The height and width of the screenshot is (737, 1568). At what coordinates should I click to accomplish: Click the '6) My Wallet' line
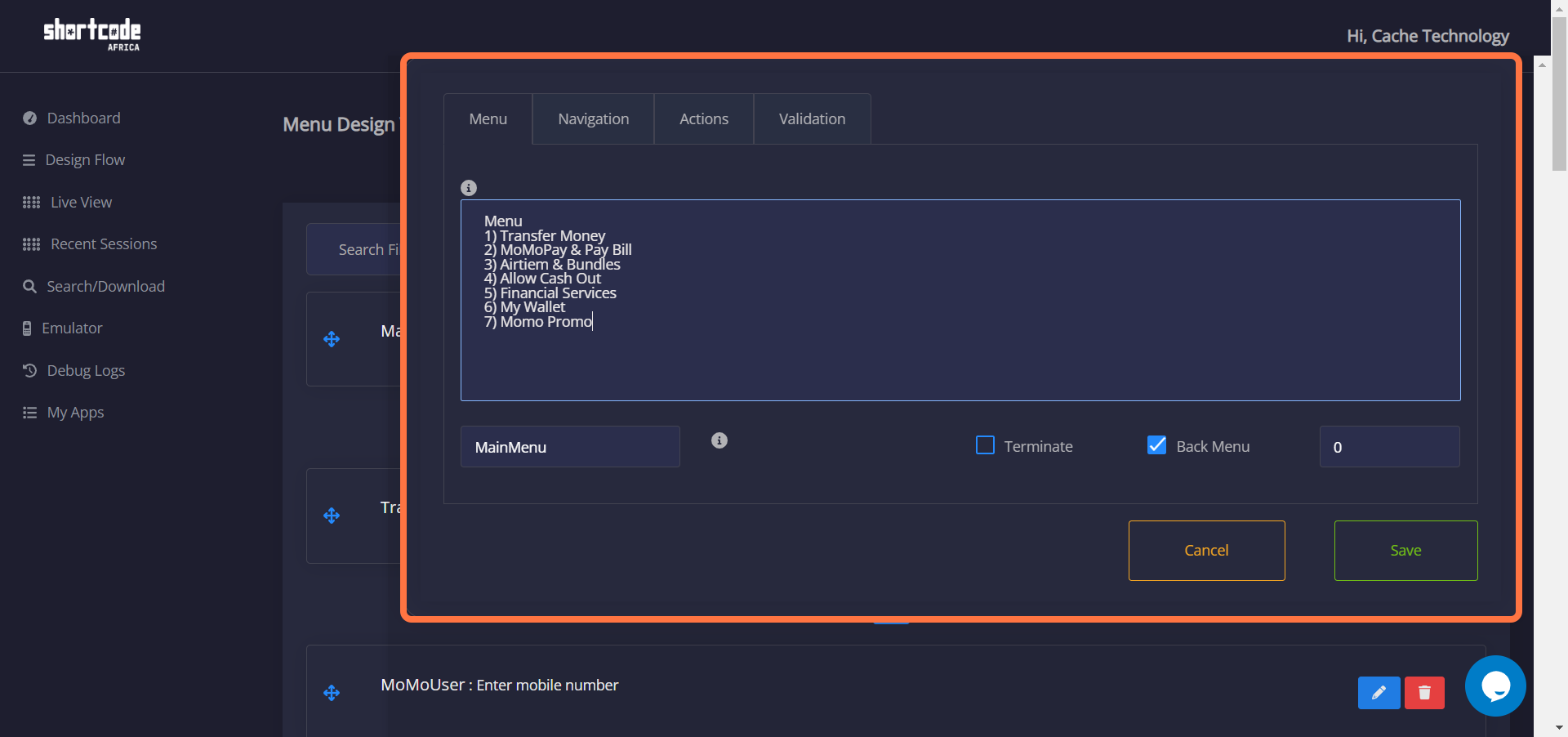(x=524, y=307)
